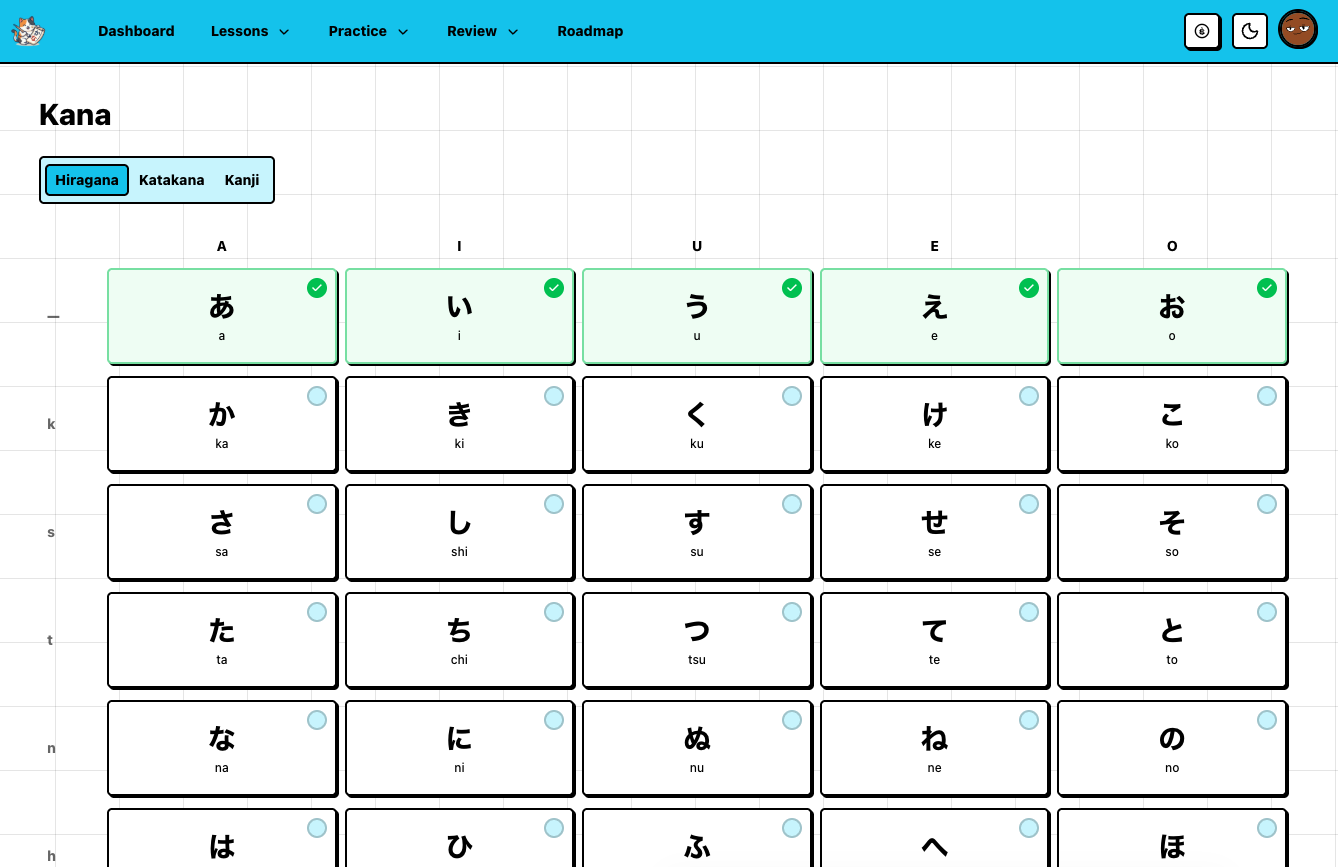Click the row label t

tap(50, 640)
